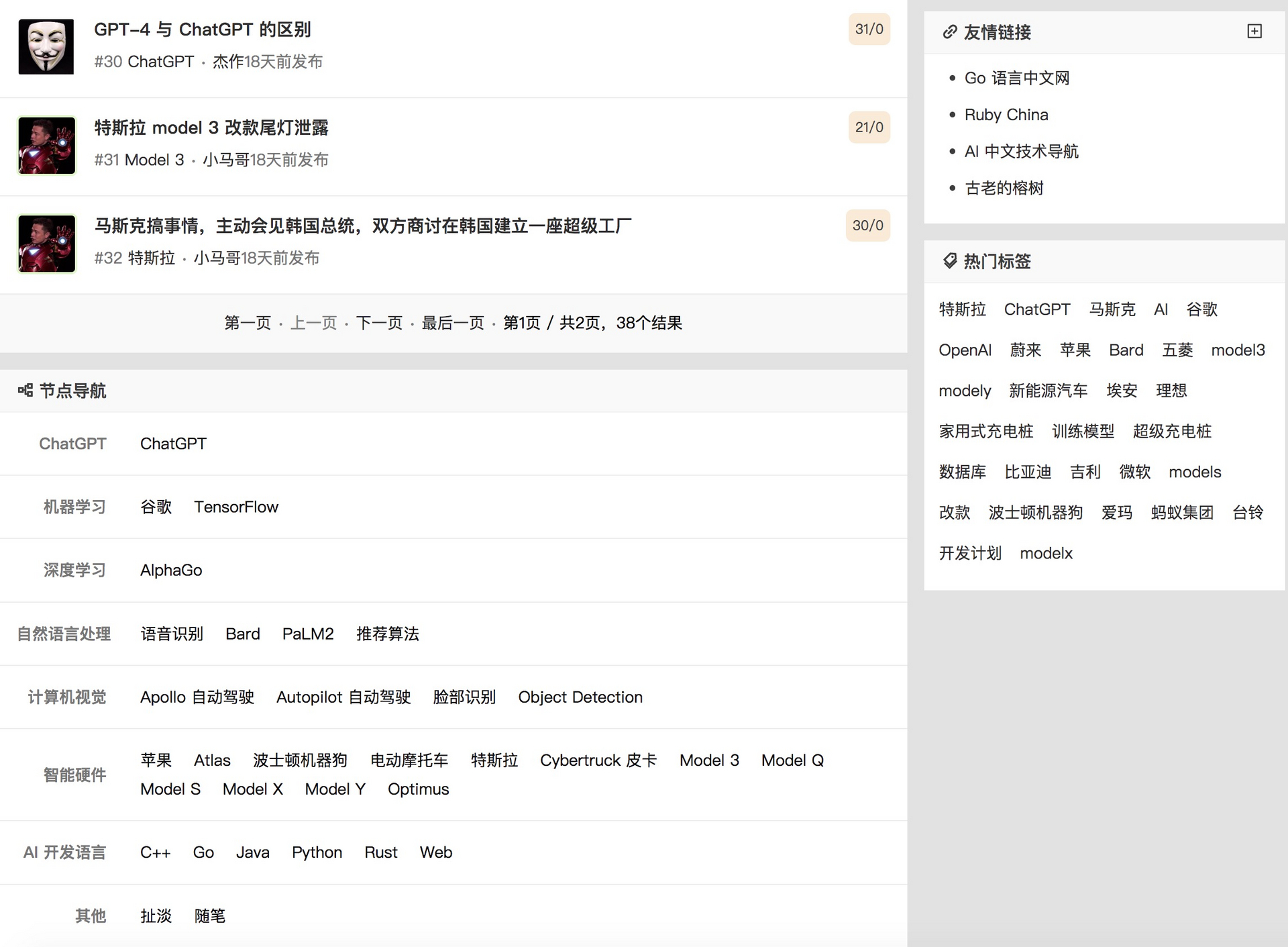Open Optimus node
Image resolution: width=1288 pixels, height=947 pixels.
click(418, 789)
